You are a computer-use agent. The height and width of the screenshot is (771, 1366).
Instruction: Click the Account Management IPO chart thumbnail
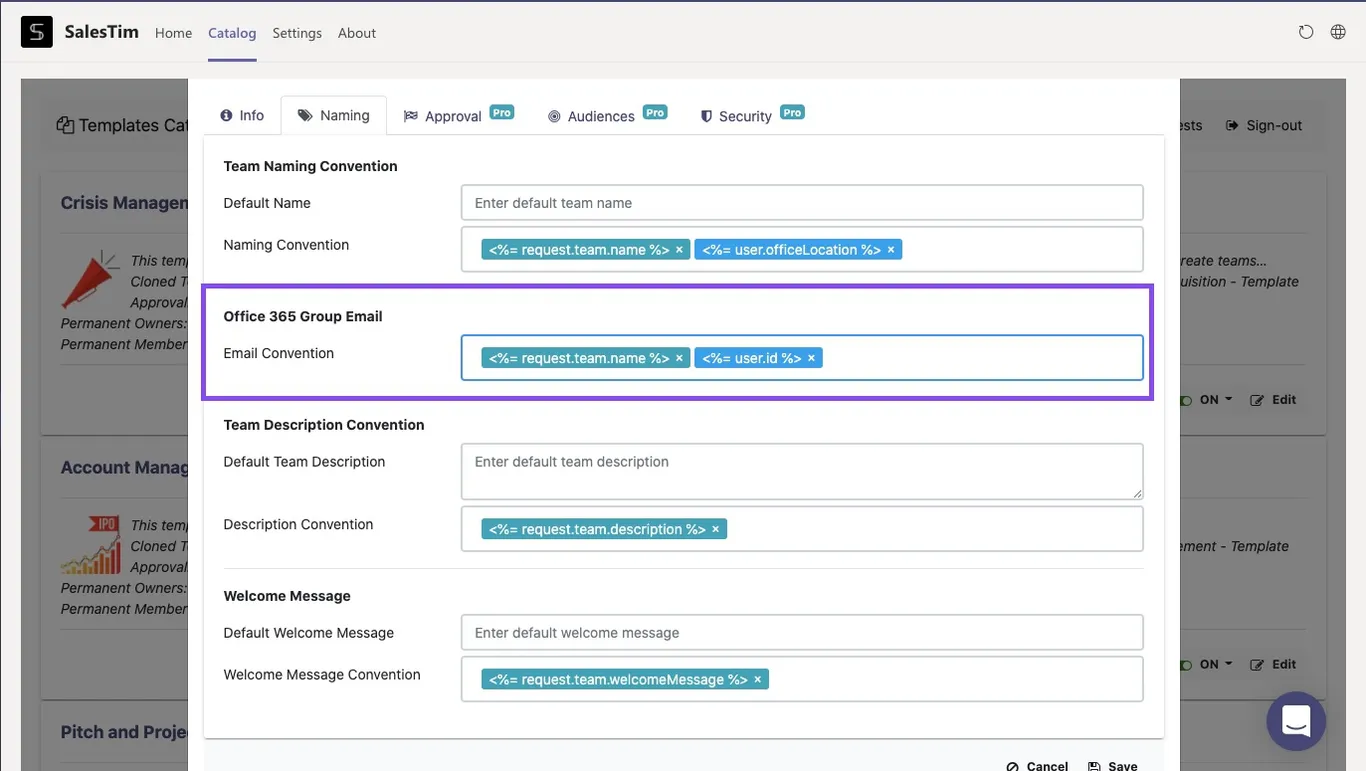90,544
